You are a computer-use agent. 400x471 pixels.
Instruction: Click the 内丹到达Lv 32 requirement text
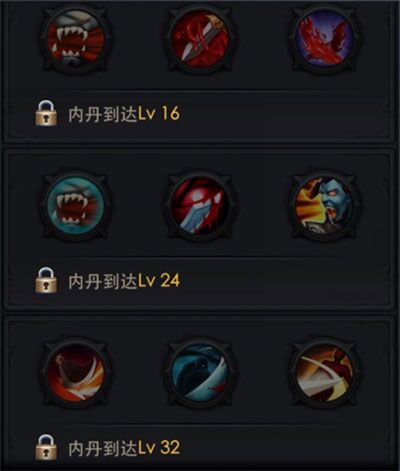[x=124, y=448]
